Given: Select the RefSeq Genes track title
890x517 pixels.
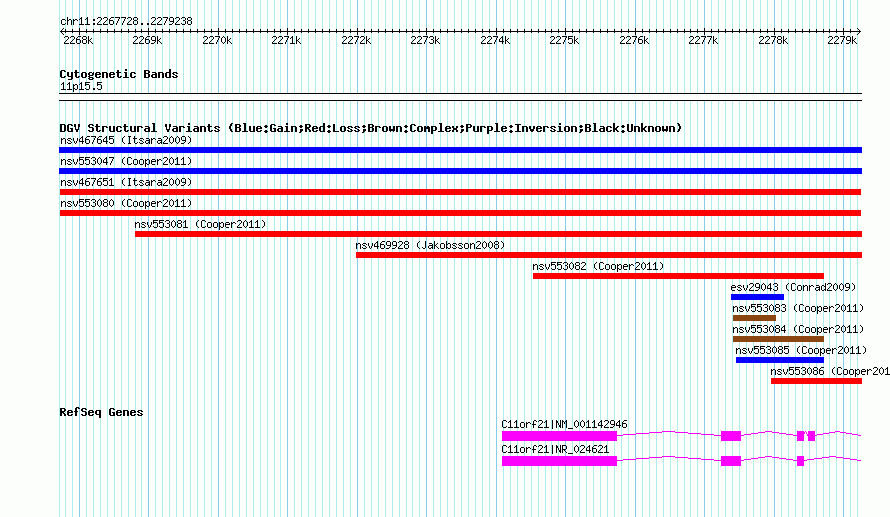Looking at the screenshot, I should click(101, 412).
